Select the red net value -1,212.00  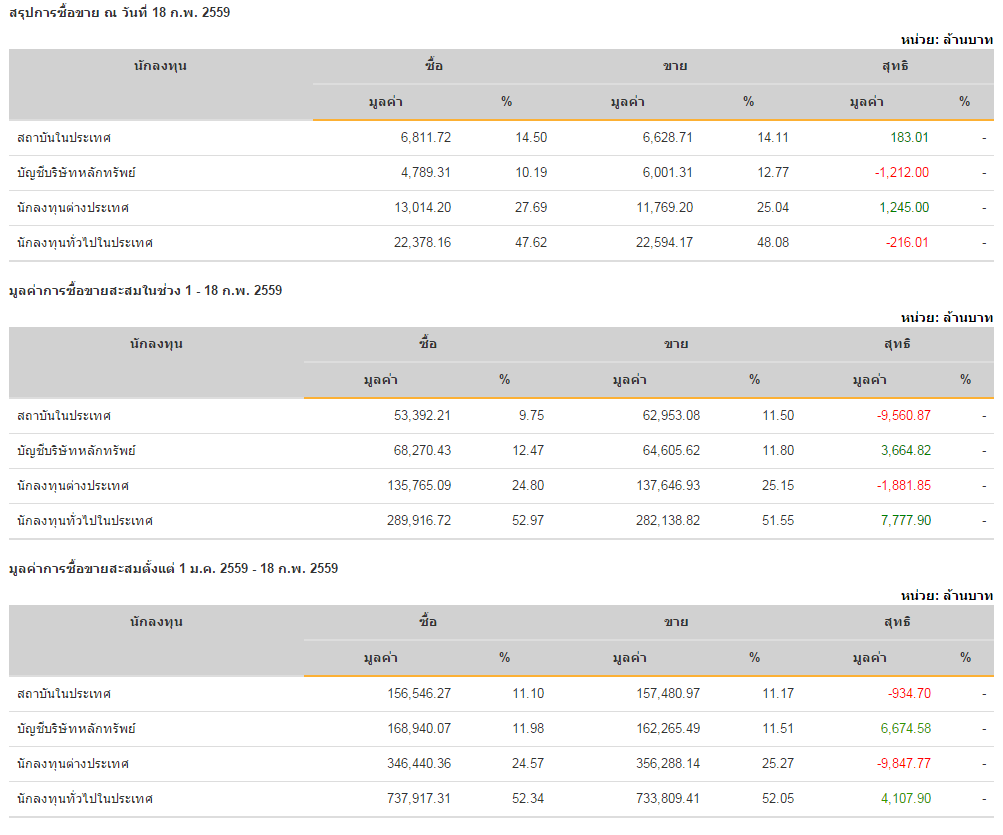coord(901,173)
